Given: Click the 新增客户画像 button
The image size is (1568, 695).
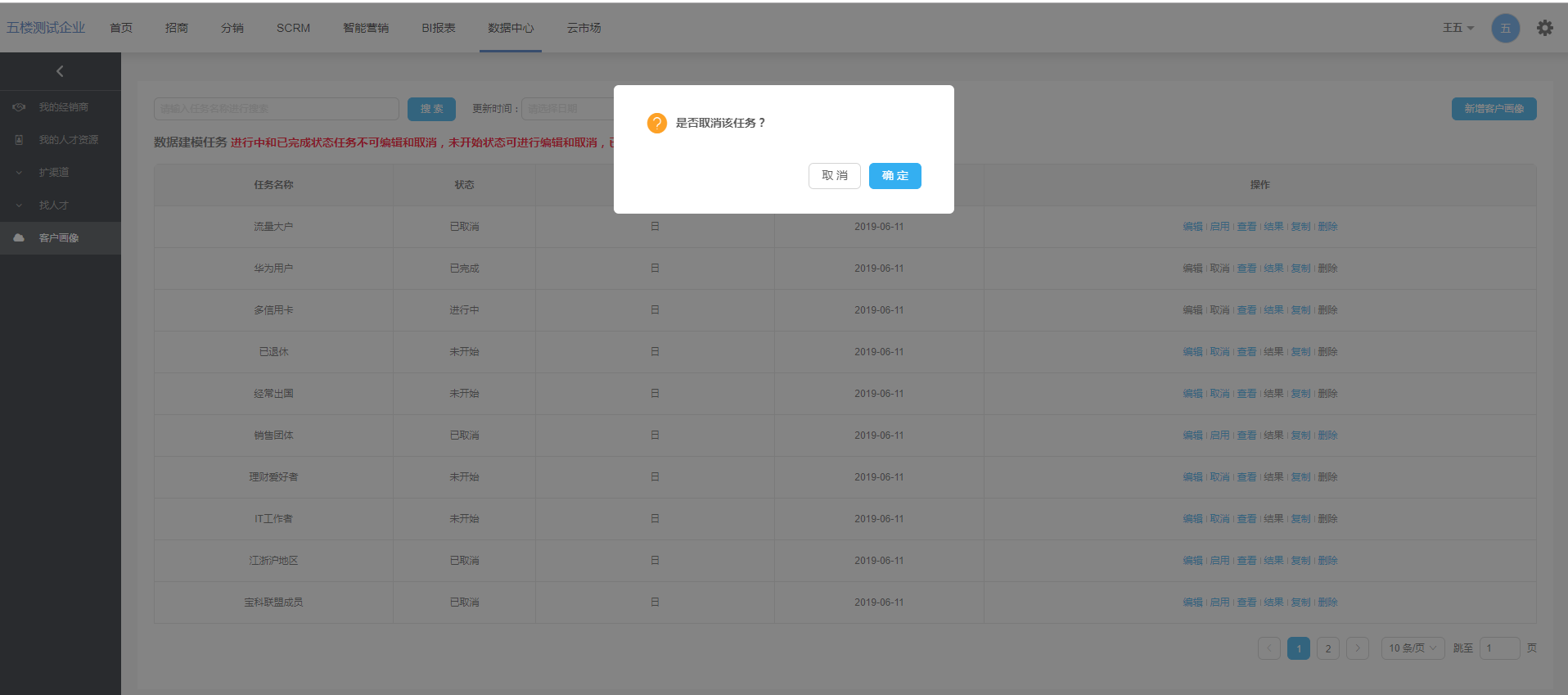Looking at the screenshot, I should (1494, 109).
